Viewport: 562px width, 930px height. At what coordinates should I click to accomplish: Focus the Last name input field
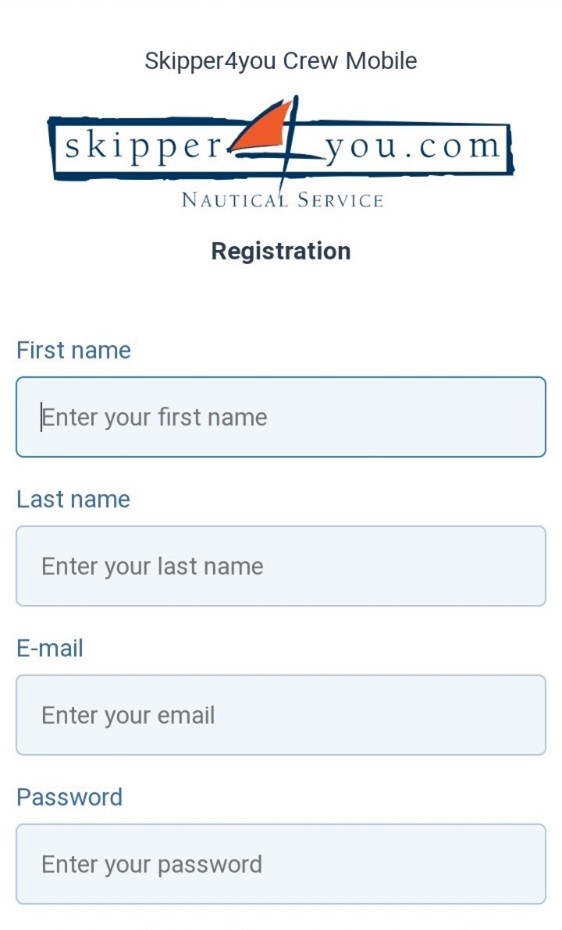281,566
